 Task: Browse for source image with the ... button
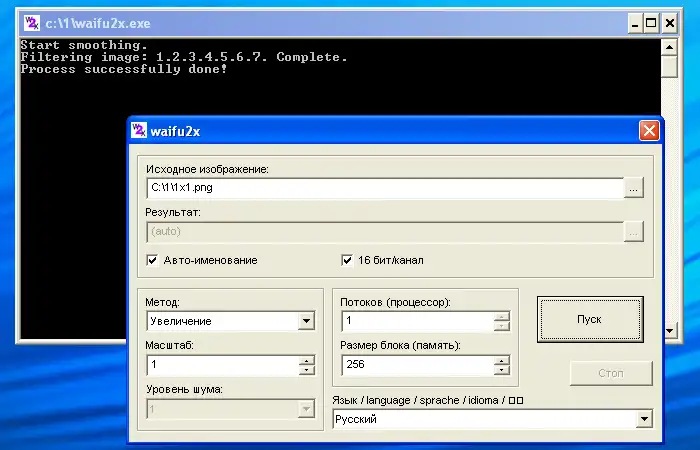coord(633,188)
